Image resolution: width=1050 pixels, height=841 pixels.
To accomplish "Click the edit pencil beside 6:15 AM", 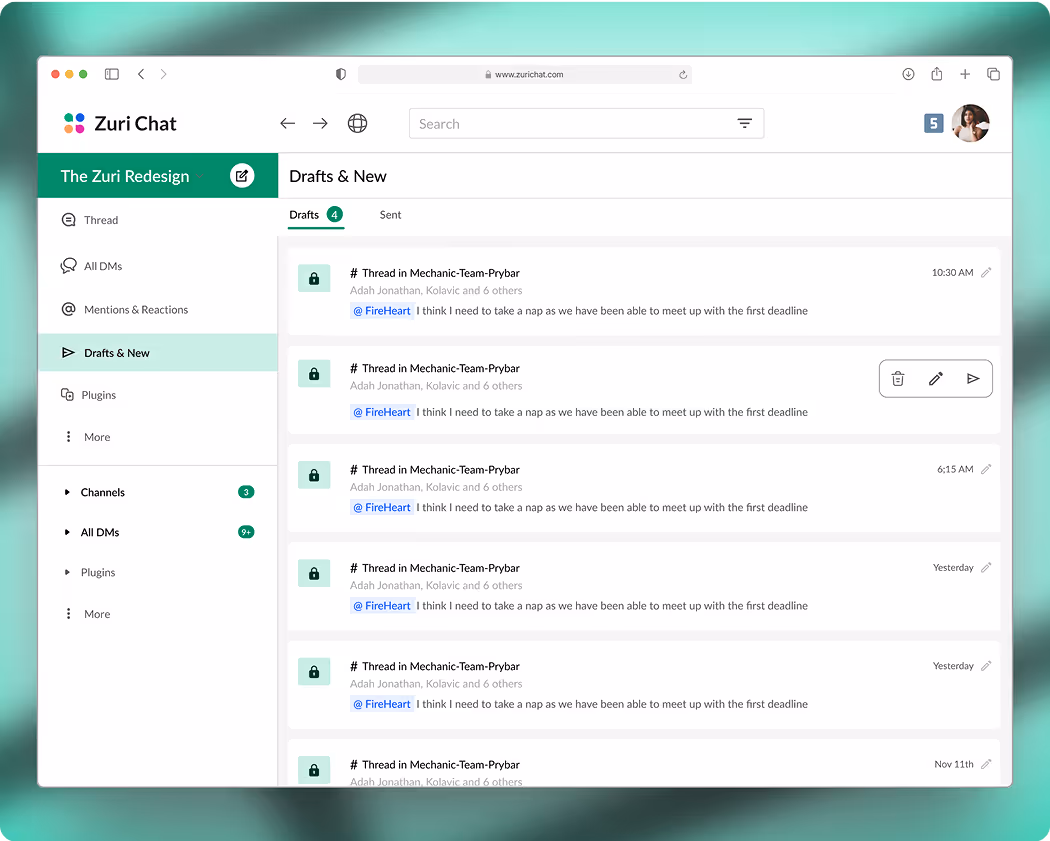I will pyautogui.click(x=986, y=469).
